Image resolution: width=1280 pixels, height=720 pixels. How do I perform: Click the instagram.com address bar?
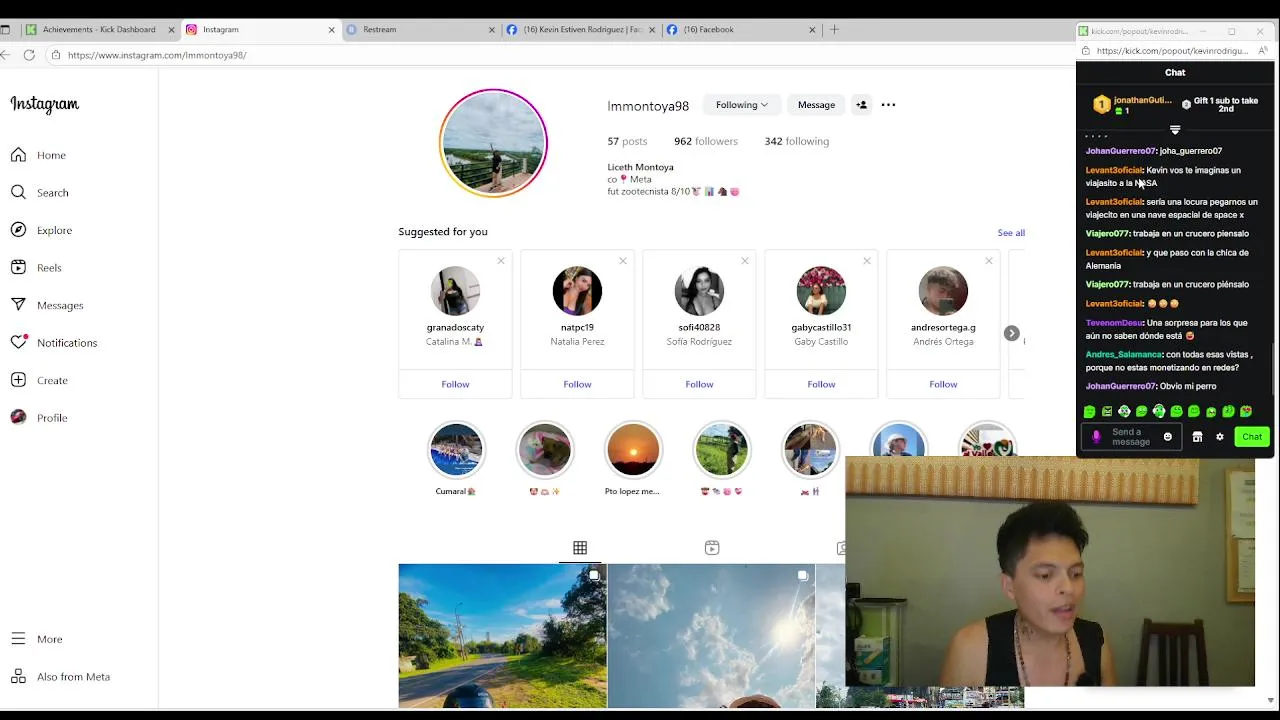560,55
